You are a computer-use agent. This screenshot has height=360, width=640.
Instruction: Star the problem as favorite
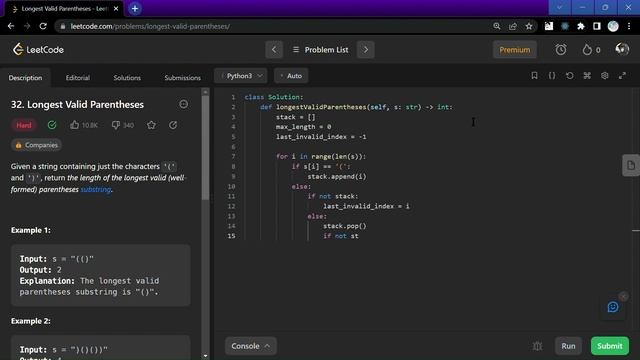click(151, 125)
